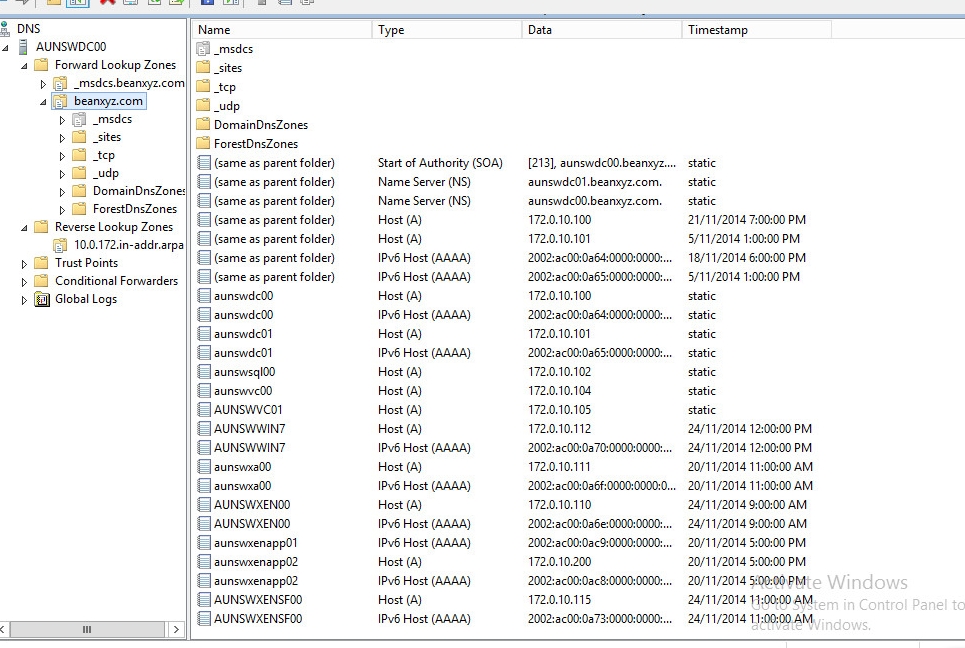
Task: Click the _msdcs delegation icon in list pane
Action: (x=203, y=49)
